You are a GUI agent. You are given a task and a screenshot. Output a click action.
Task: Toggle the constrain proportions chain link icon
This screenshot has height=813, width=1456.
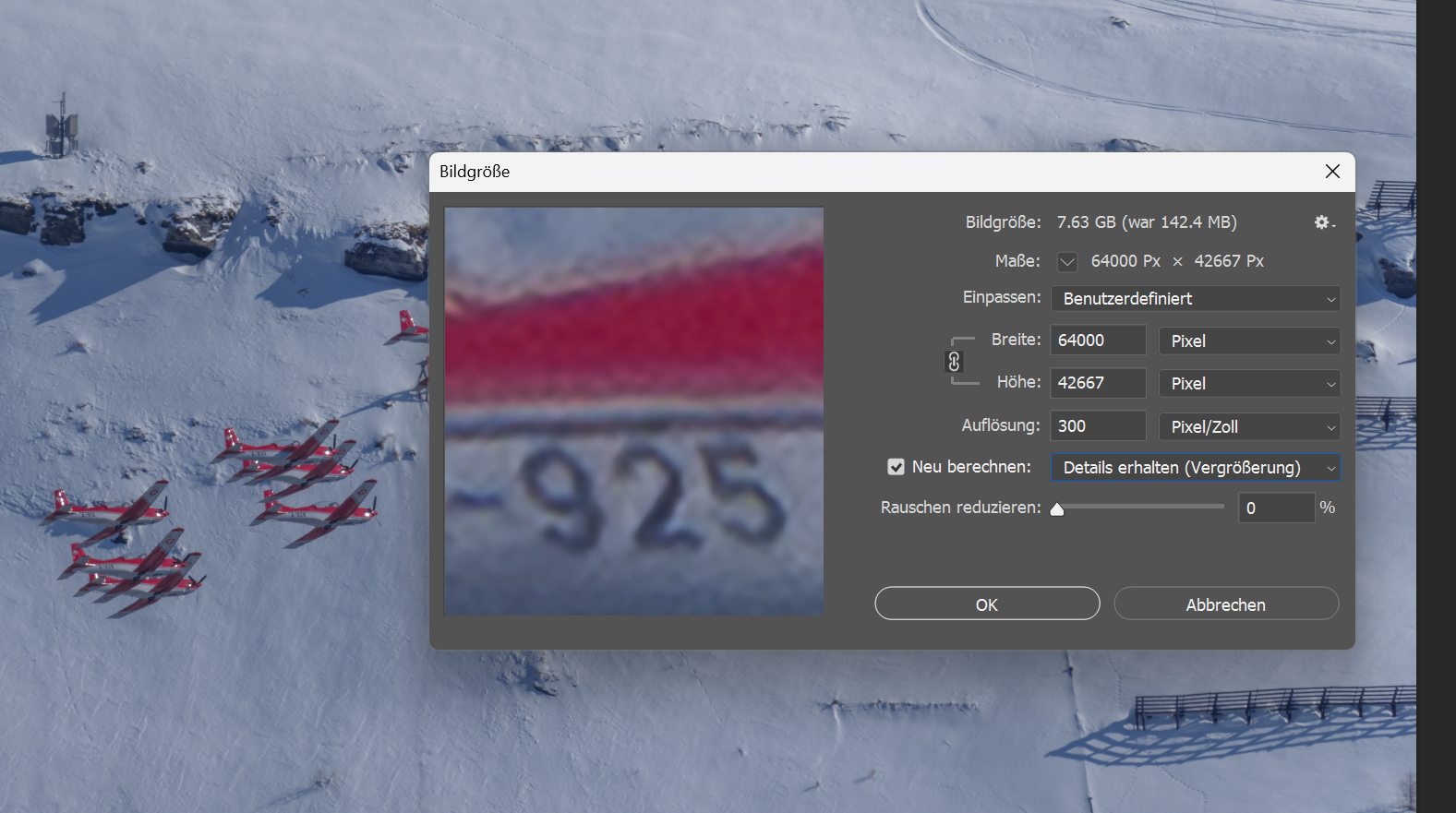pyautogui.click(x=955, y=362)
